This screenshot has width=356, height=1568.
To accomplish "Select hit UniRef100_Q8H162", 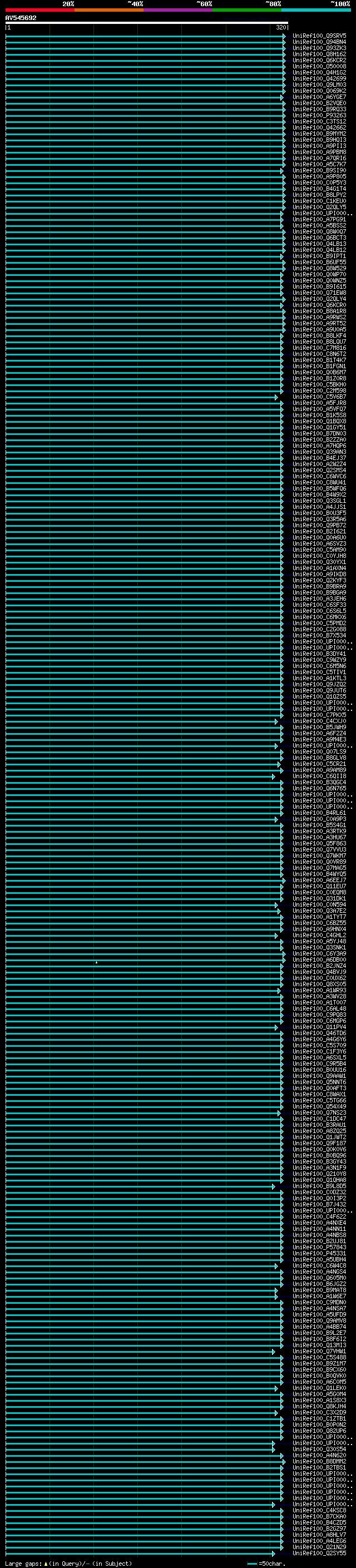I will (x=319, y=54).
